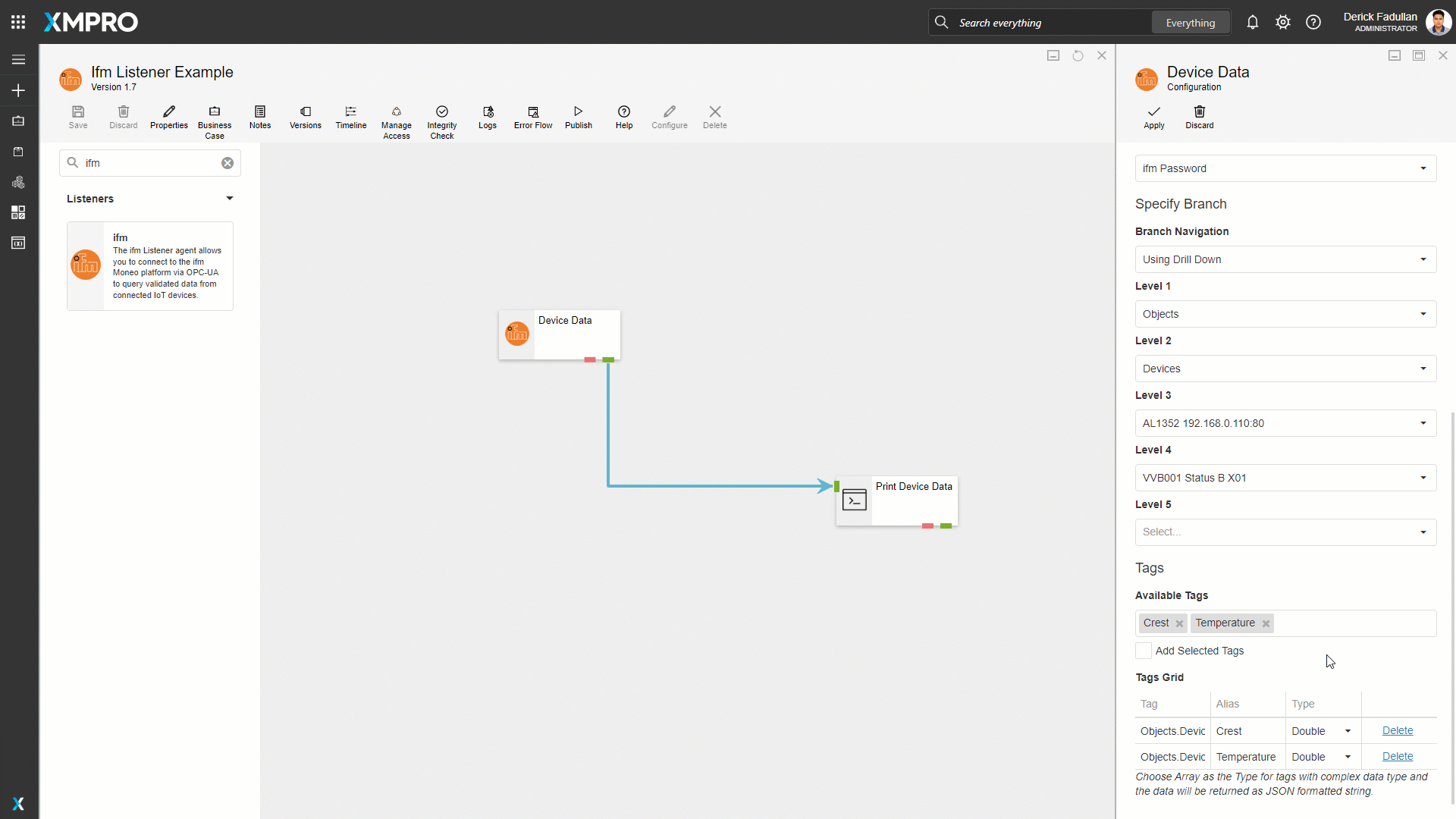Click the Integrity Check icon
1456x819 pixels.
tap(442, 111)
